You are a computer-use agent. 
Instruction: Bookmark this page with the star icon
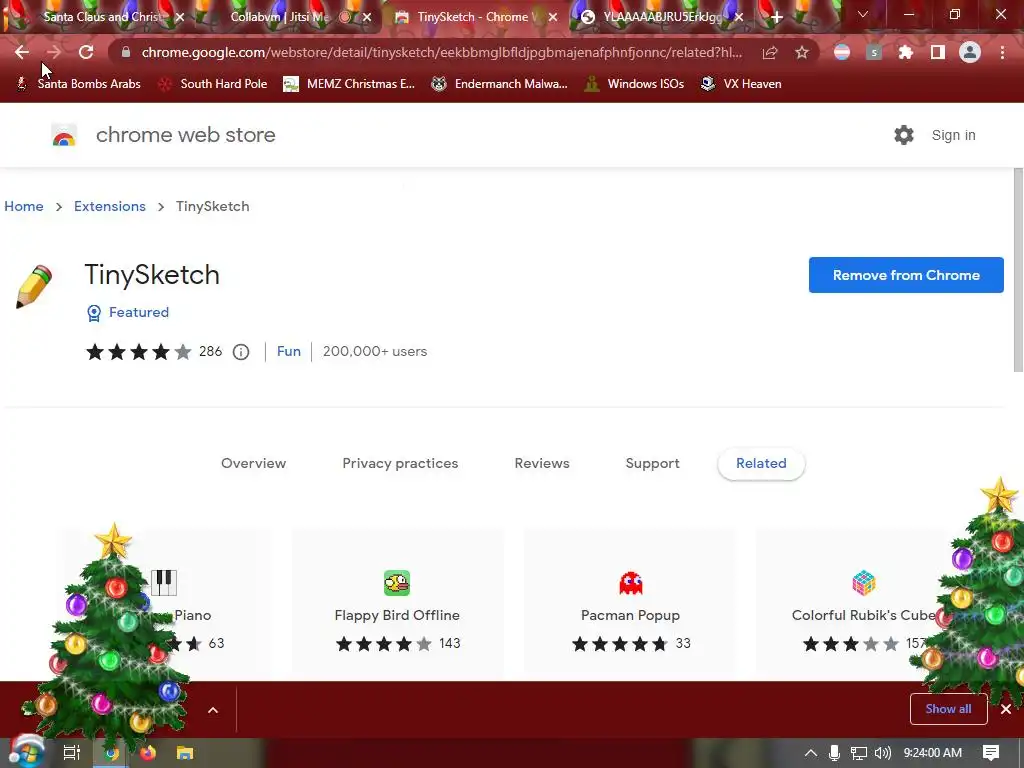point(802,52)
